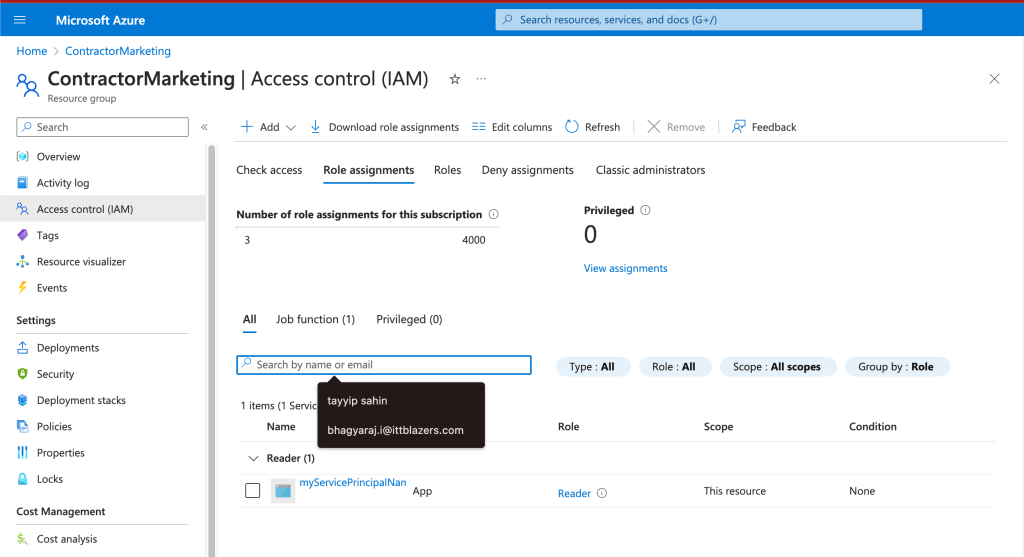Click the Cost analysis icon
The image size is (1024, 557).
pos(23,539)
